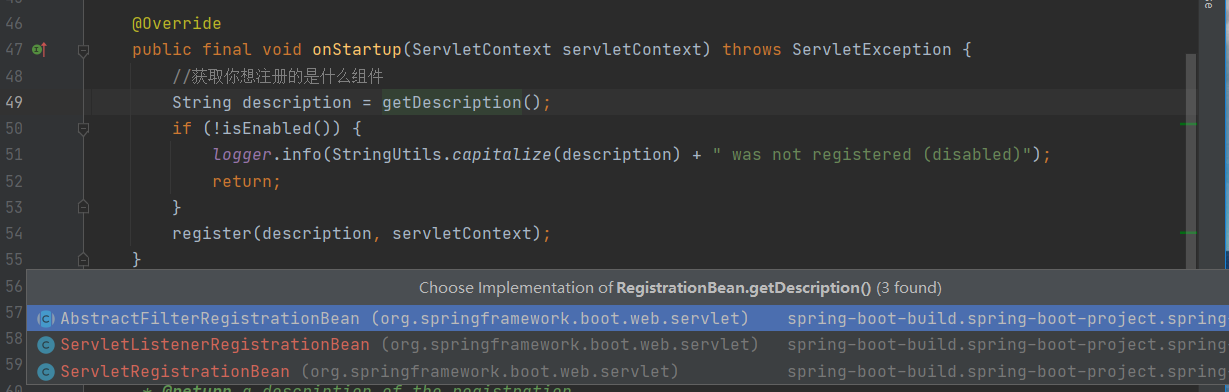The height and width of the screenshot is (392, 1229).
Task: Click the green error-stripe mark beside line 50
Action: (1188, 124)
